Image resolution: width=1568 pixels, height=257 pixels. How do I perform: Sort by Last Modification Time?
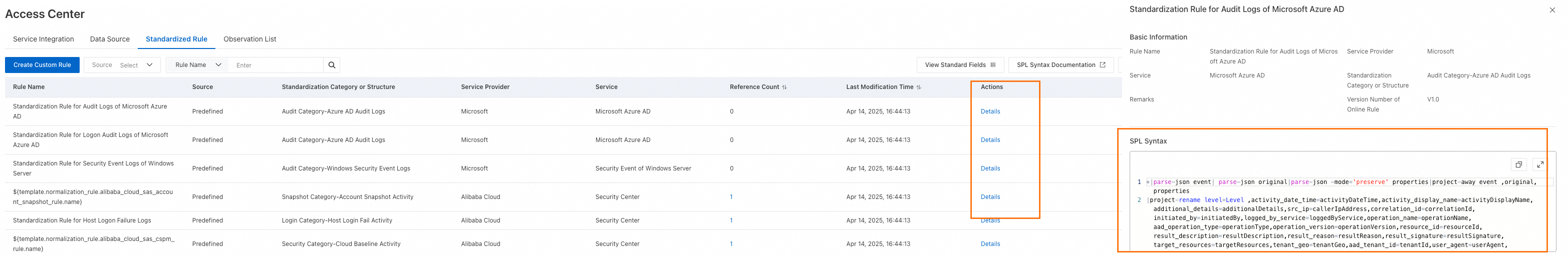point(919,87)
